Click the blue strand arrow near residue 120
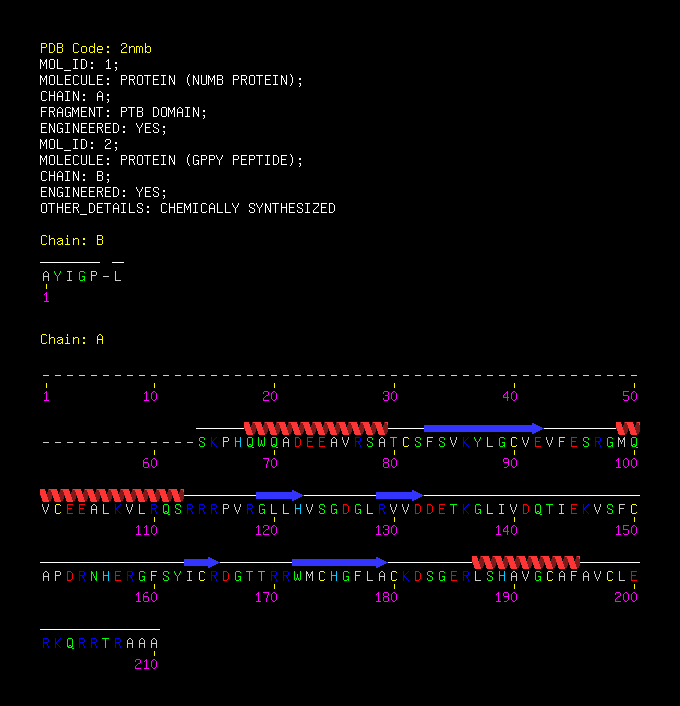 click(x=280, y=495)
